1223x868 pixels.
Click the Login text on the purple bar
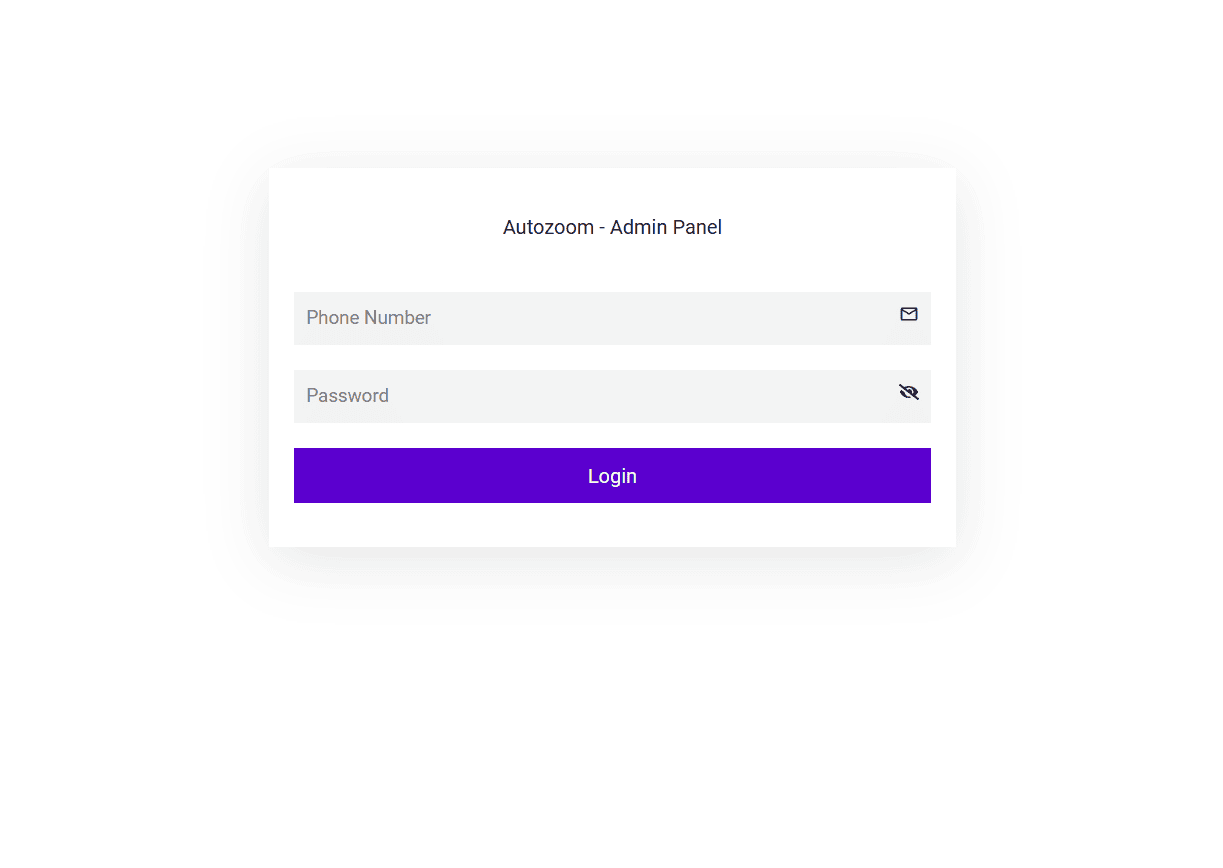[612, 476]
